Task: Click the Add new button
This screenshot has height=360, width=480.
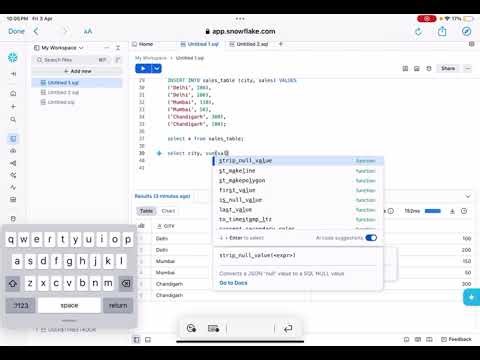Action: point(77,71)
